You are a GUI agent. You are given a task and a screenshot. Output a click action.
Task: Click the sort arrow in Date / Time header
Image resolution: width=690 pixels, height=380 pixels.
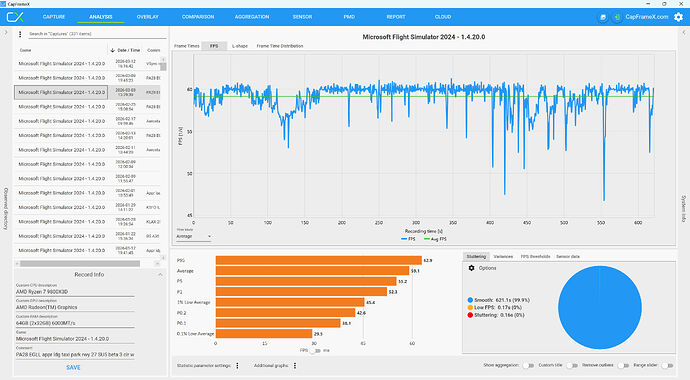(x=113, y=50)
